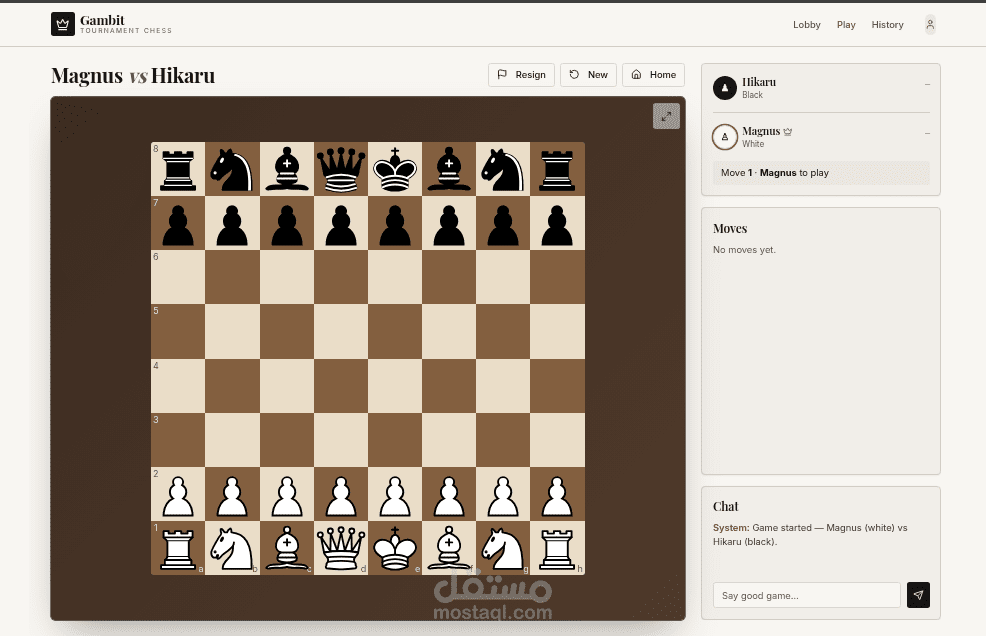Click Magnus's white pawn avatar icon
Viewport: 986px width, 636px height.
pos(724,136)
